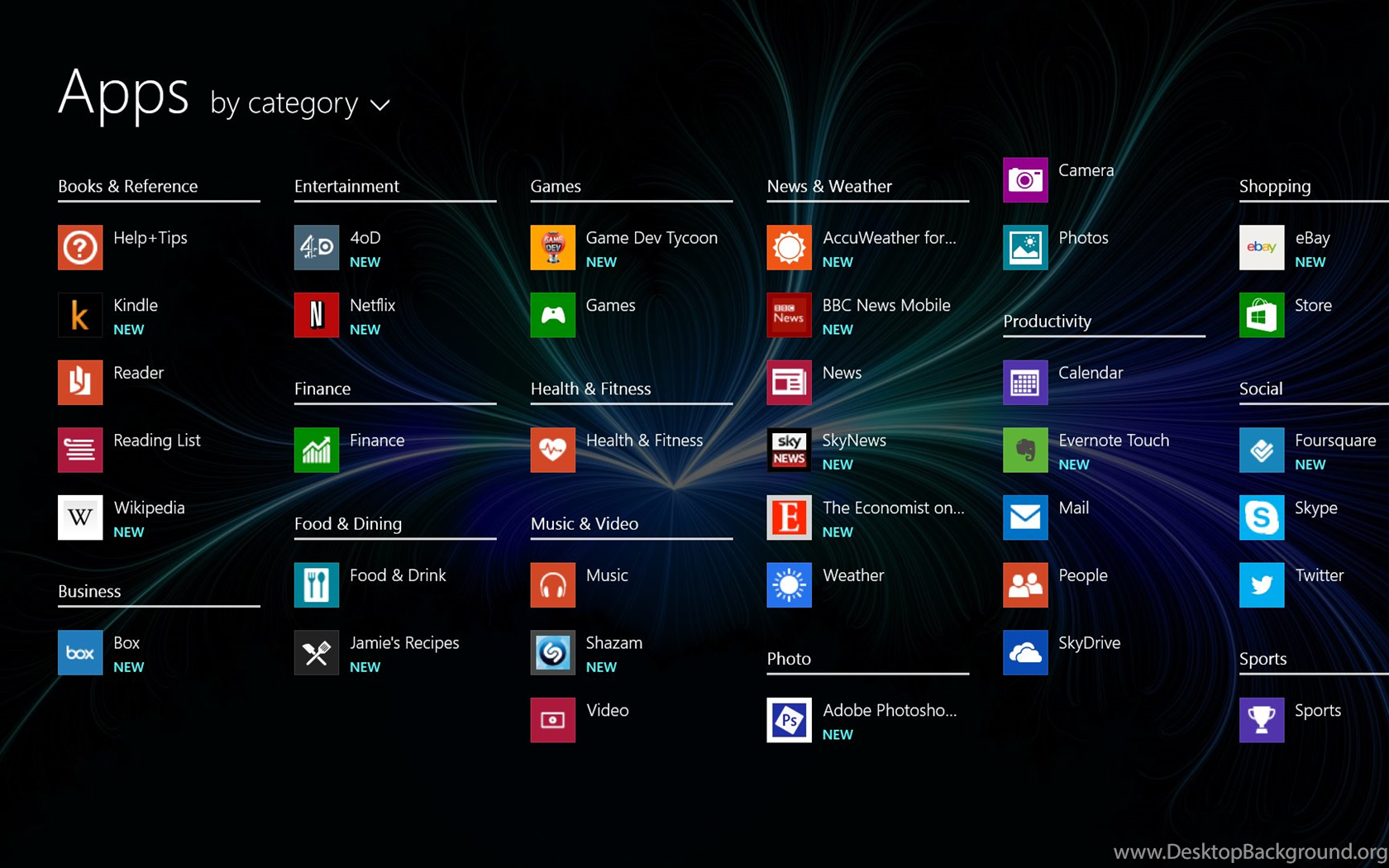Click the Health & Fitness category header

coord(591,389)
